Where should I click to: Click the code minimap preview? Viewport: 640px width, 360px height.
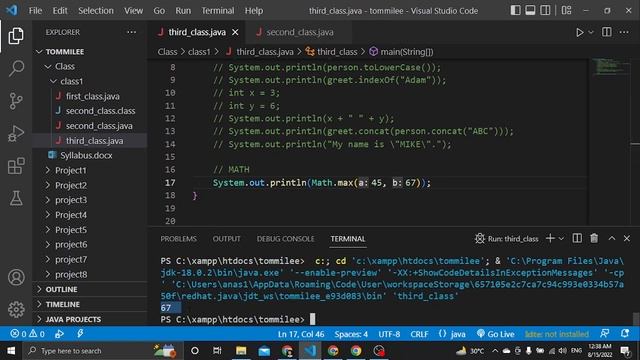(x=610, y=67)
